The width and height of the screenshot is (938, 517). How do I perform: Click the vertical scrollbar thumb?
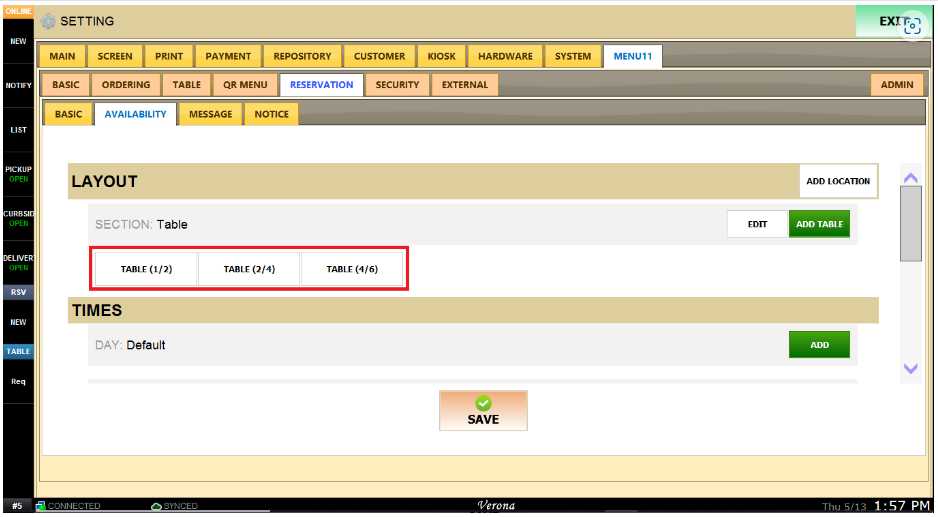click(x=910, y=223)
